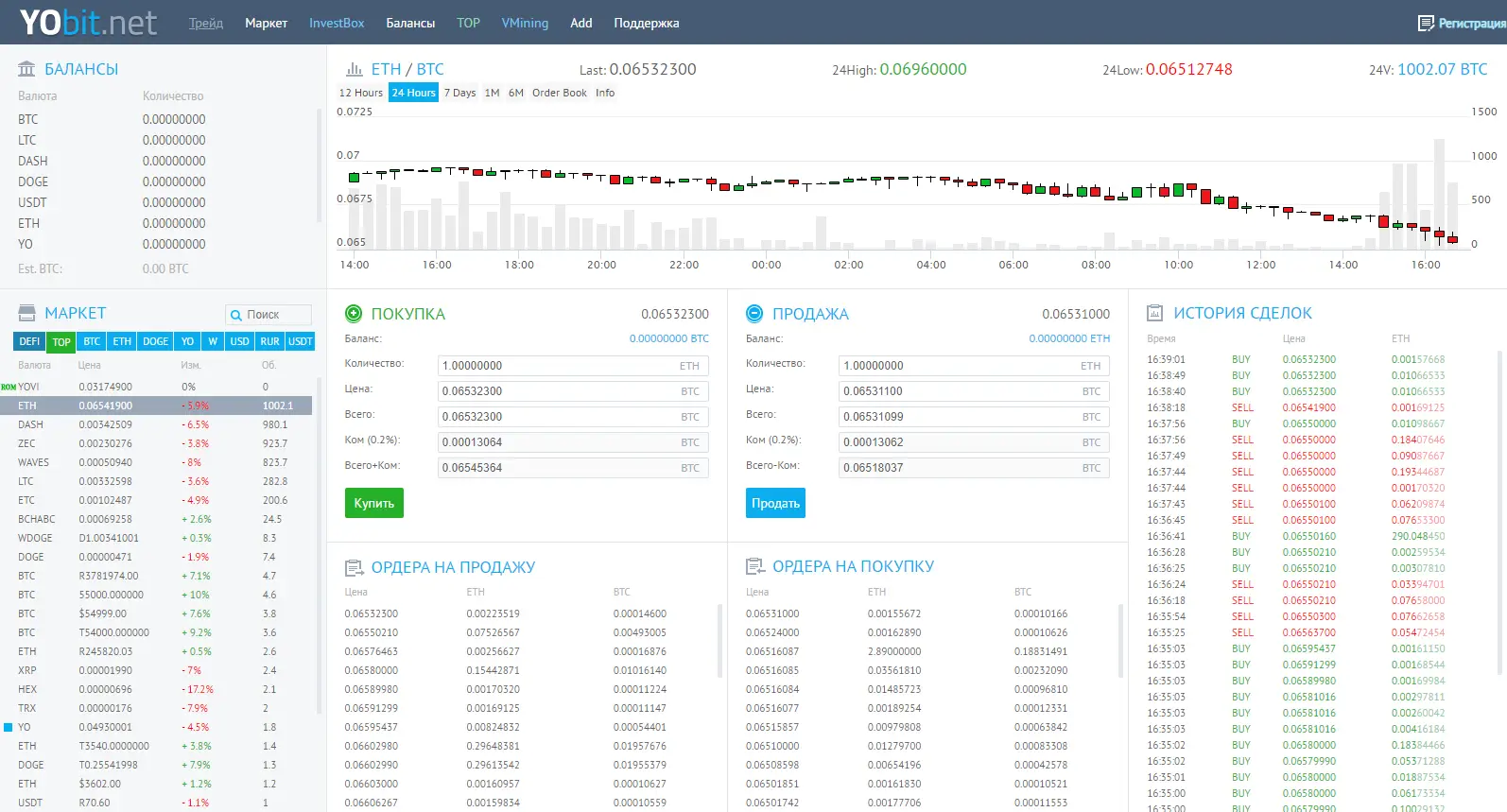Select the TRX row in market list
1507x812 pixels.
156,708
